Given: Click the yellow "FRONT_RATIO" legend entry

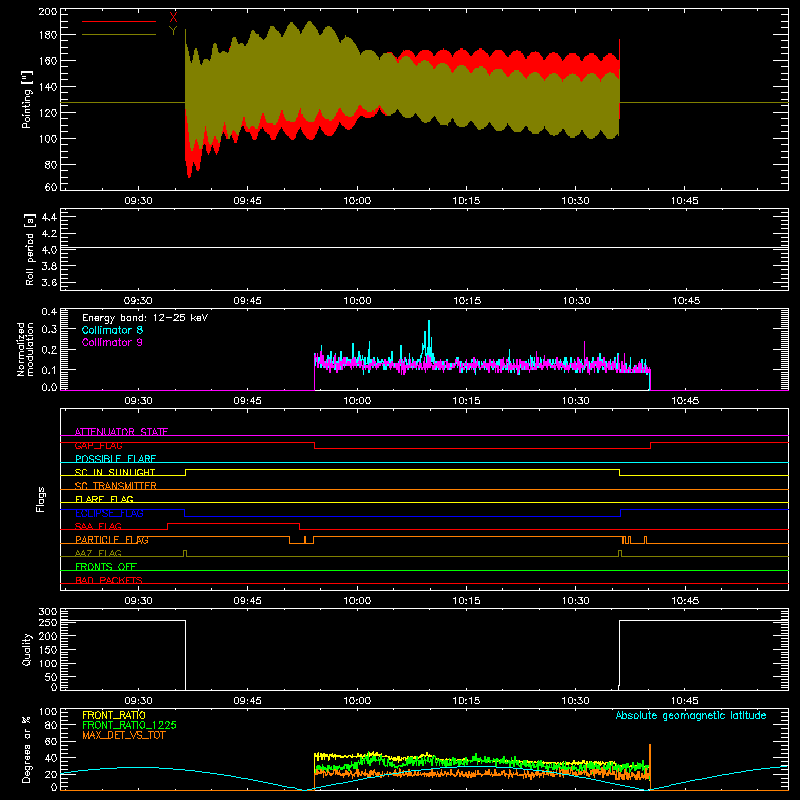Looking at the screenshot, I should pos(114,715).
